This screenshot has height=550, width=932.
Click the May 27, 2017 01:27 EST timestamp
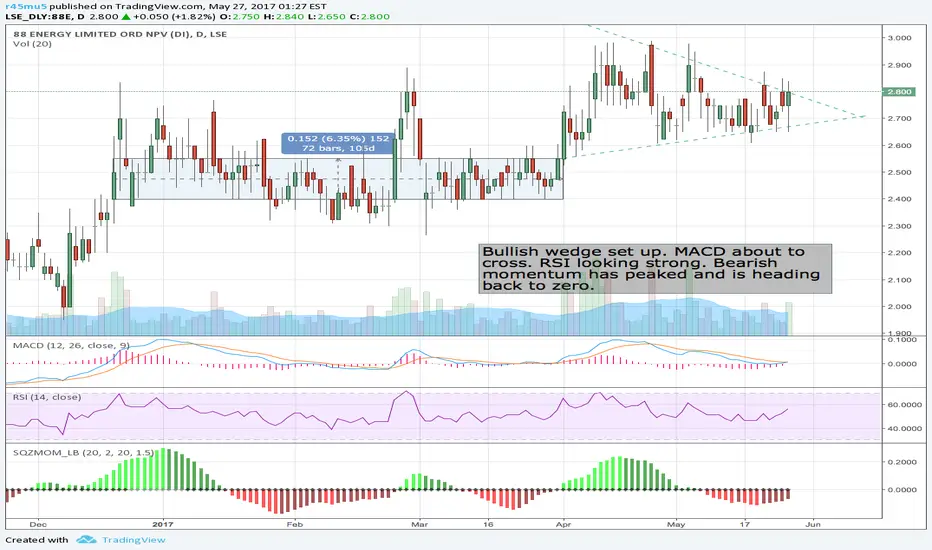coord(267,6)
